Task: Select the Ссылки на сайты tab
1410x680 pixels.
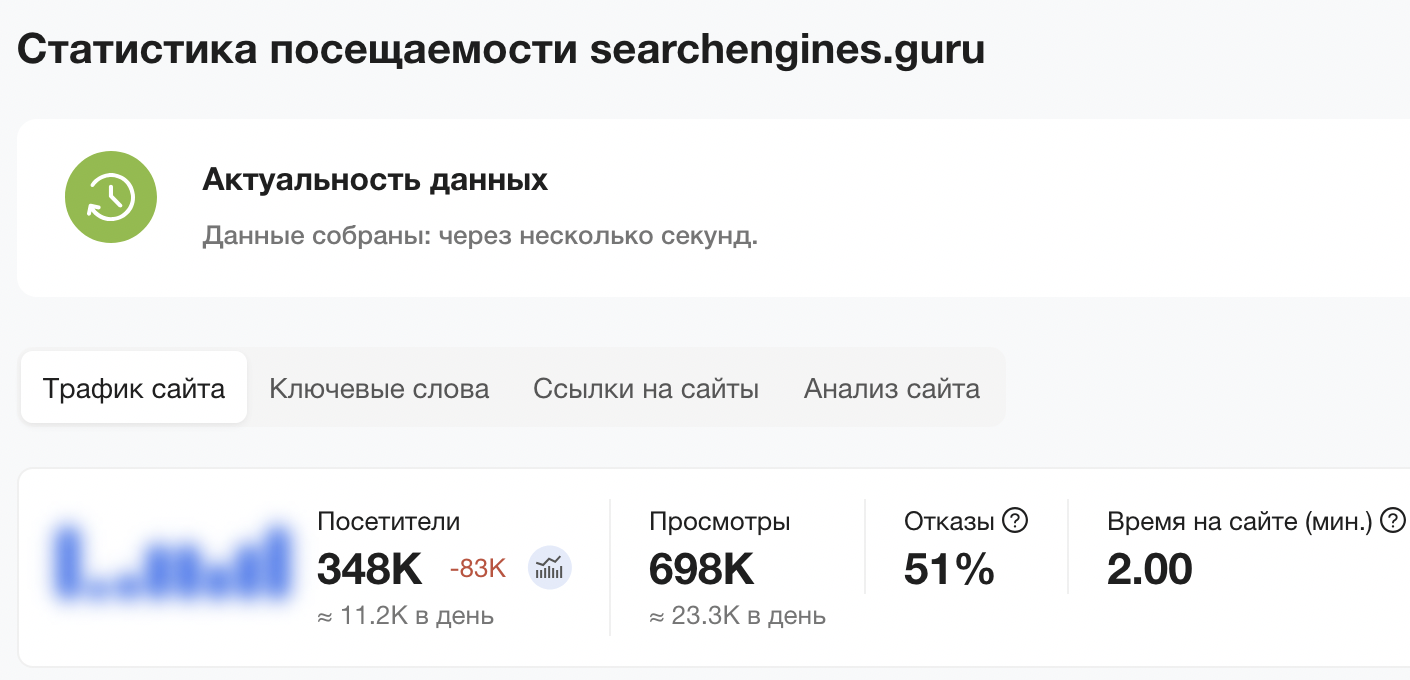Action: [x=646, y=389]
